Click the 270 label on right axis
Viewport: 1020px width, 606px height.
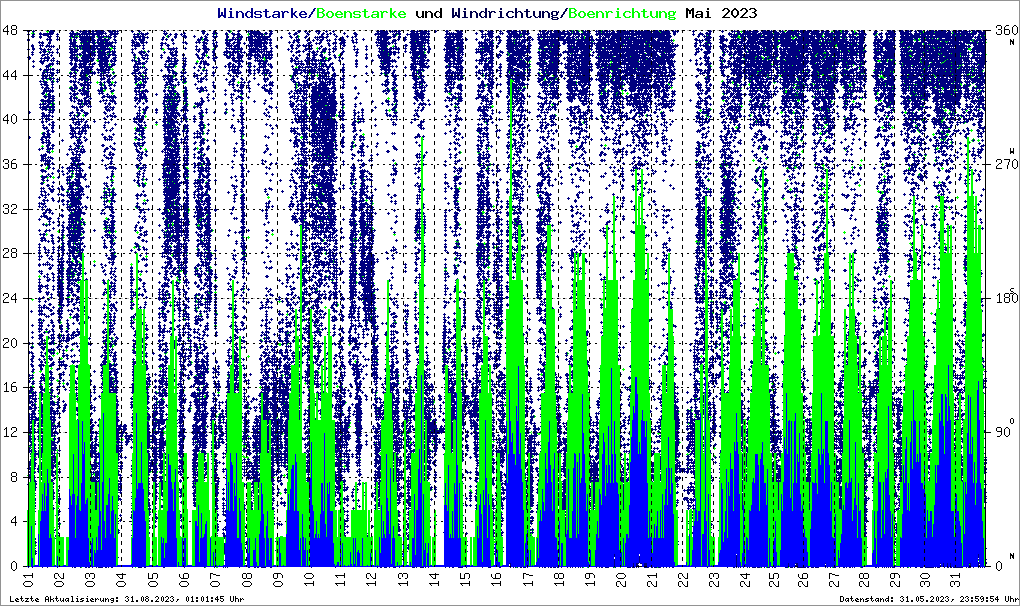pyautogui.click(x=1003, y=165)
